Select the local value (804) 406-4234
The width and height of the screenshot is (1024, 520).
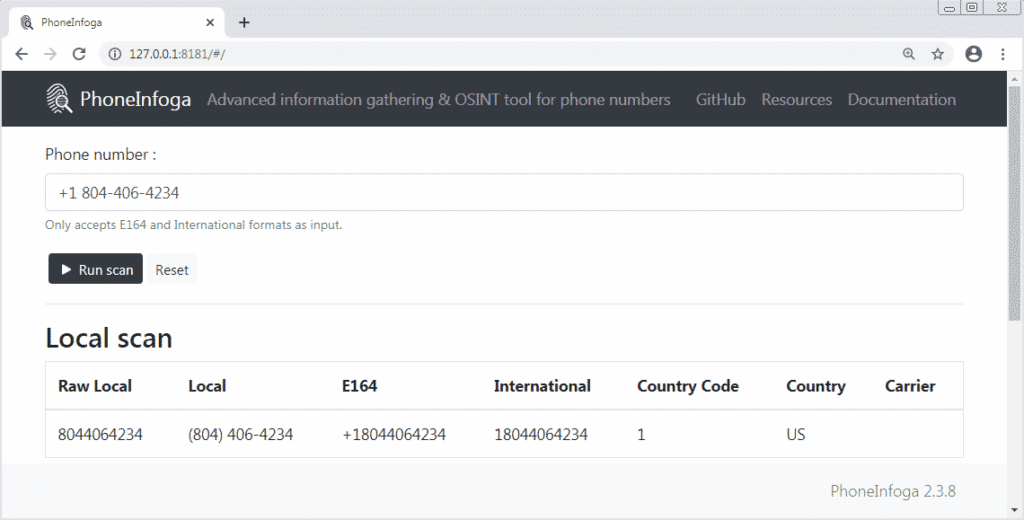pos(240,434)
